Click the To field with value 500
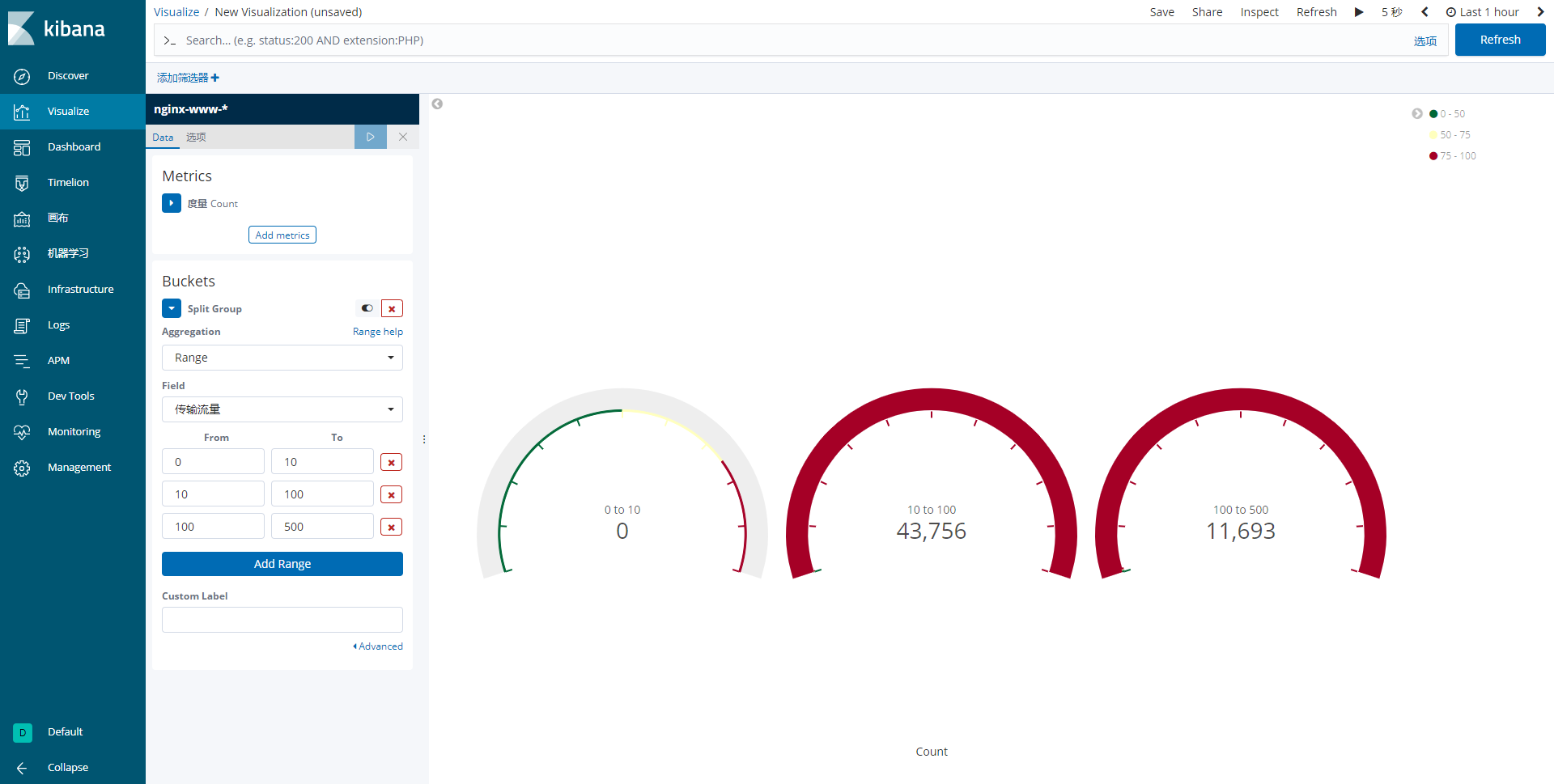Image resolution: width=1554 pixels, height=784 pixels. click(x=322, y=526)
